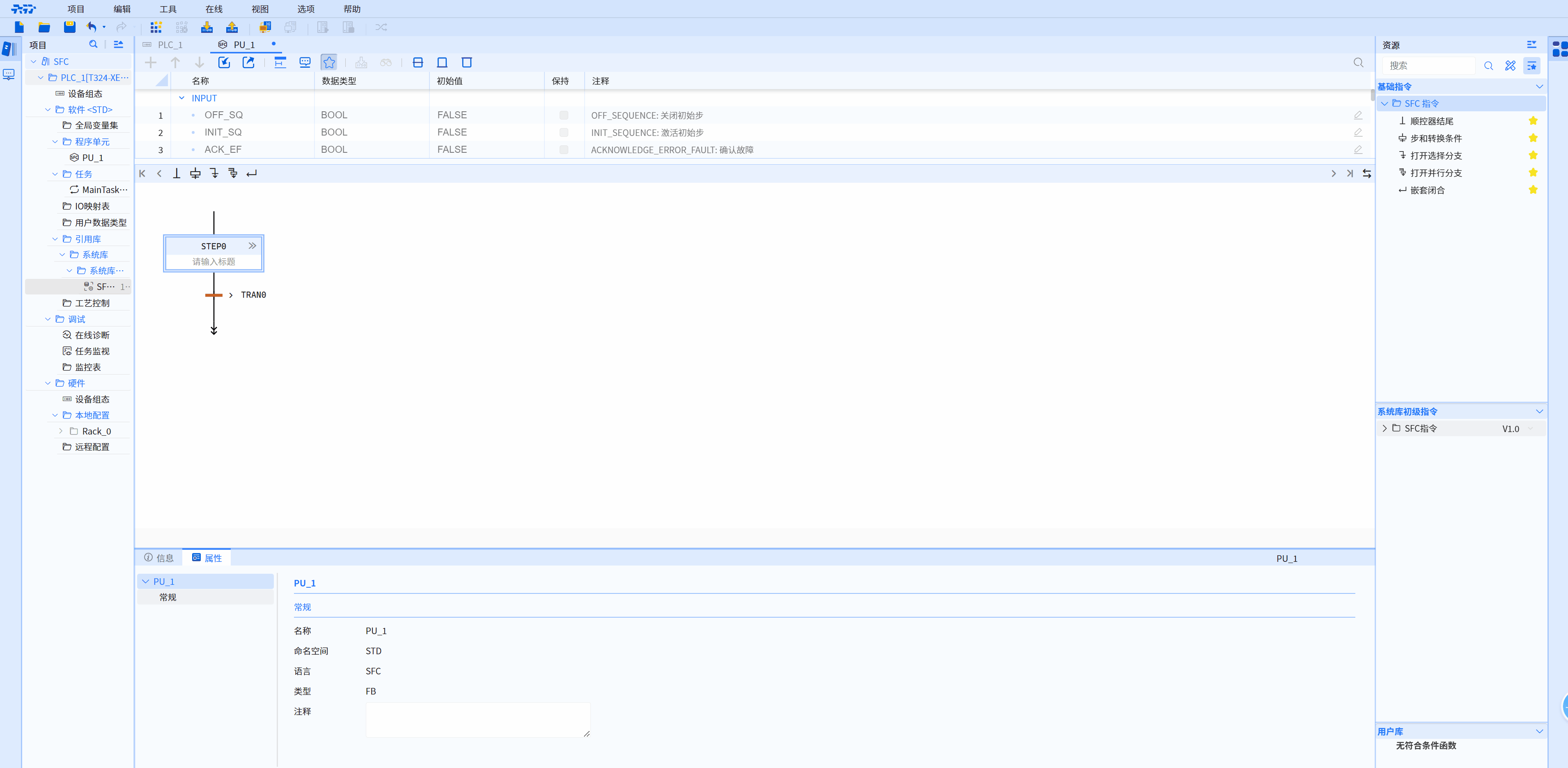Viewport: 1568px width, 768px height.
Task: Expand the SFC指令 library folder
Action: [1385, 428]
